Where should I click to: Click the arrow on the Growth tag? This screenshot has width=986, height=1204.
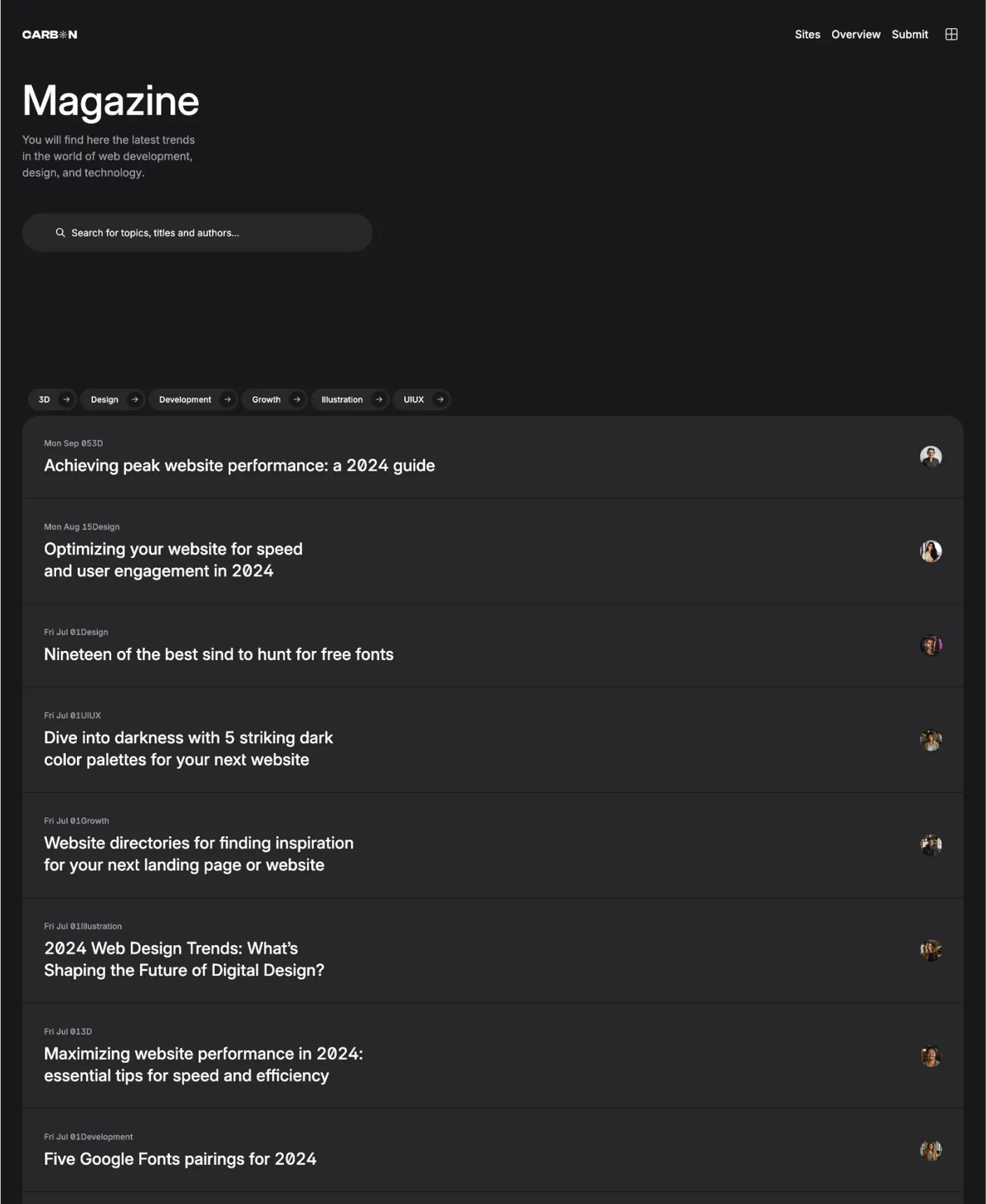pyautogui.click(x=297, y=400)
